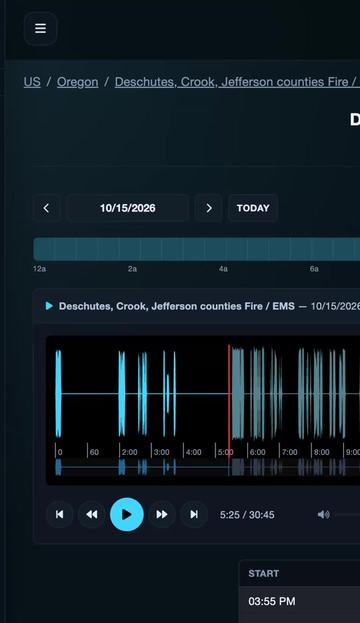The height and width of the screenshot is (623, 360).
Task: Click the 5:25 / 30:45 time display
Action: (247, 515)
